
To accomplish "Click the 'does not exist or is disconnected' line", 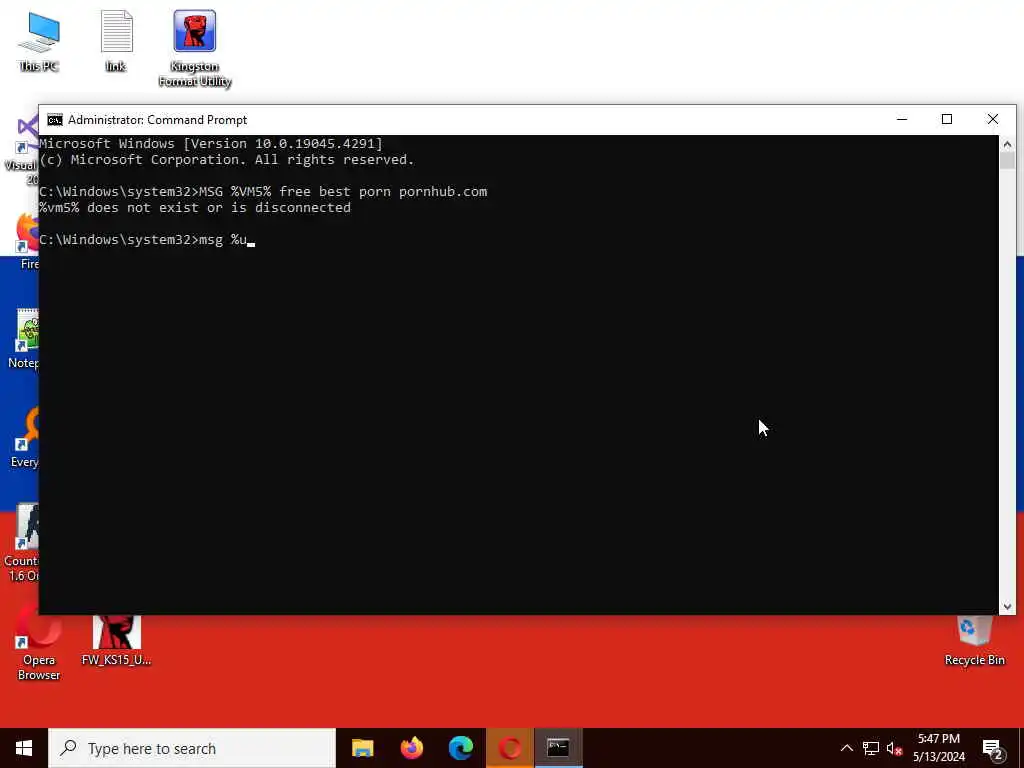I will click(195, 208).
